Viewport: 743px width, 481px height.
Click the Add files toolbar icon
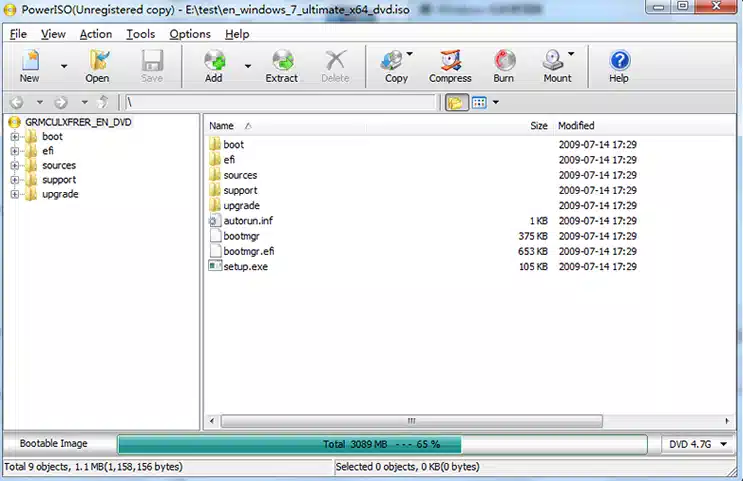214,66
